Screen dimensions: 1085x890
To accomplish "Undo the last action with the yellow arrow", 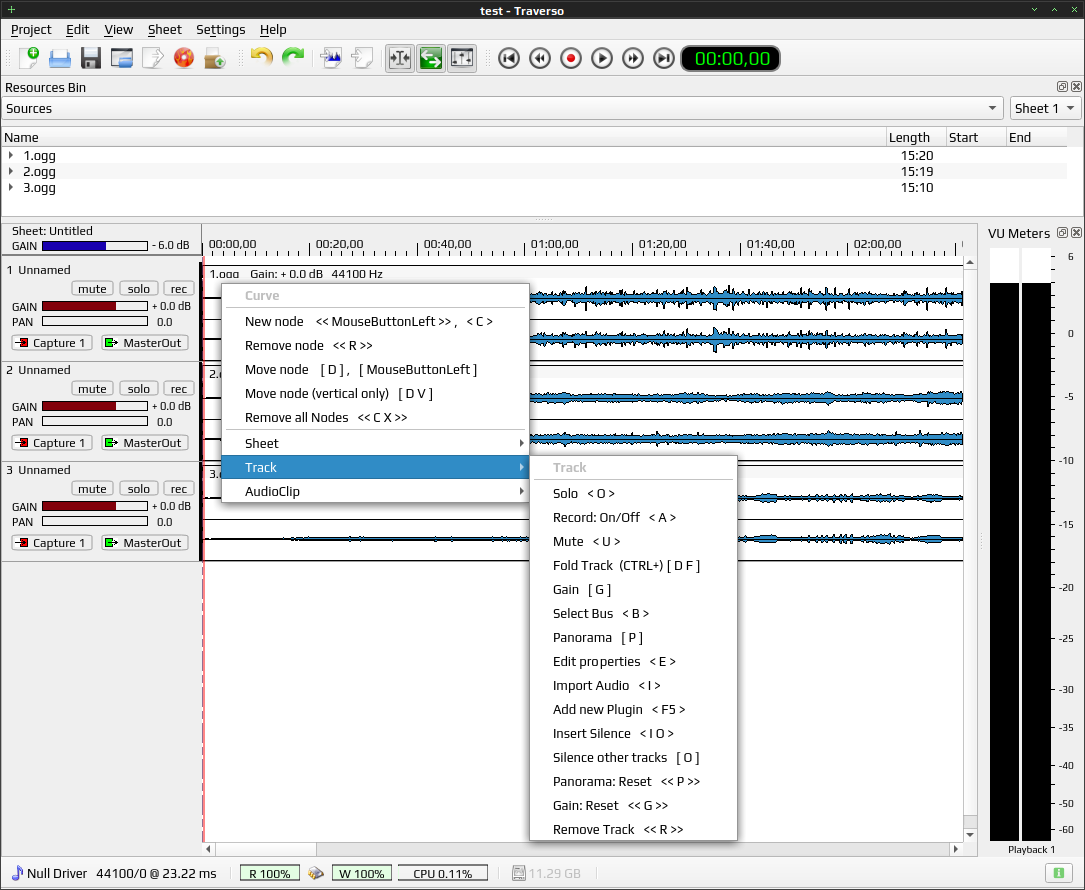I will [262, 58].
